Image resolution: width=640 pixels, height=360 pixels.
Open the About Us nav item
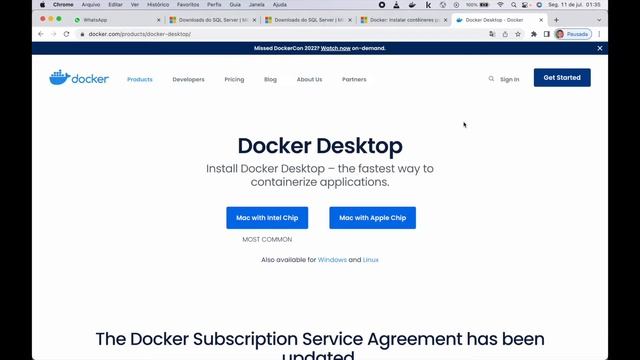pos(309,79)
